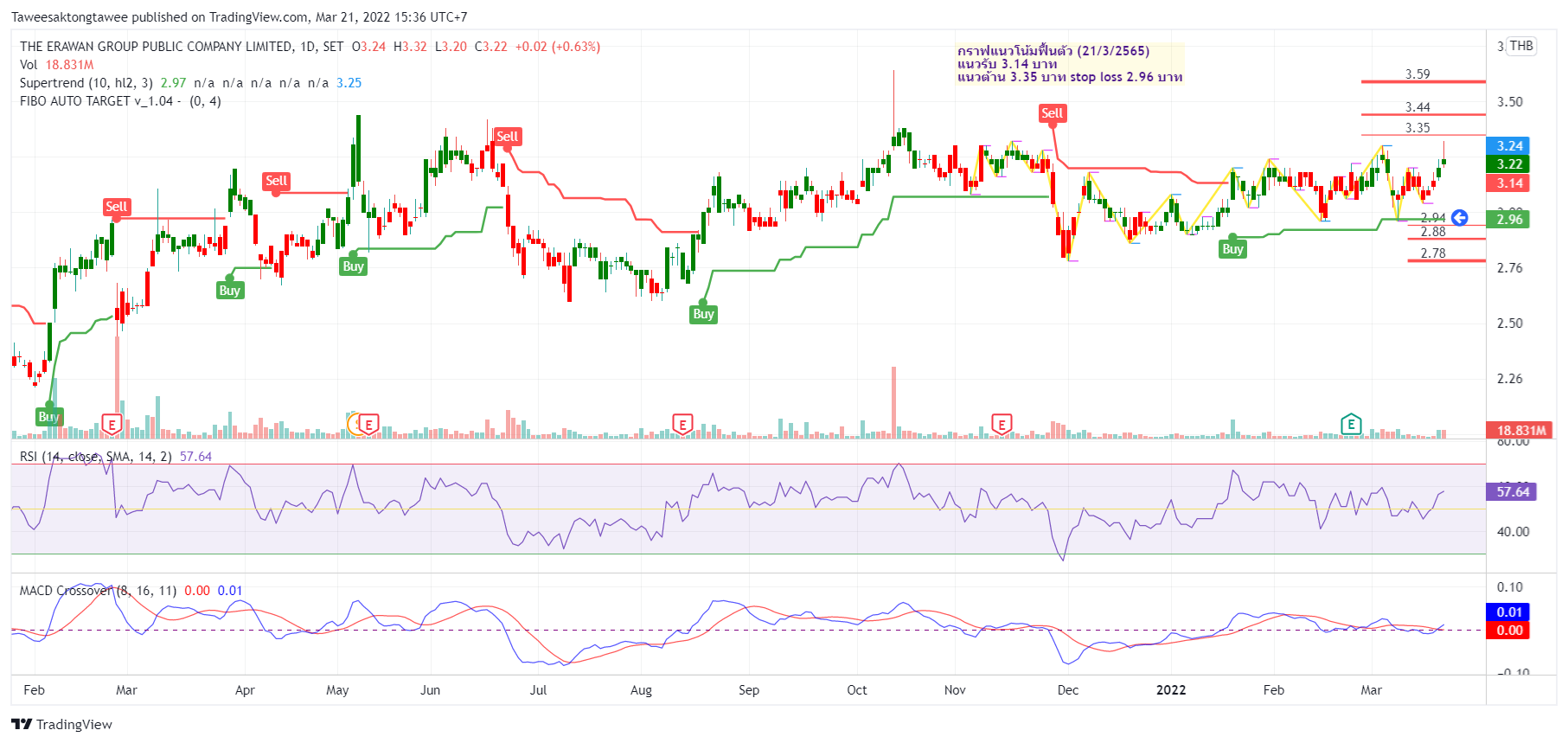Open the red earnings marker in late February

coord(112,425)
